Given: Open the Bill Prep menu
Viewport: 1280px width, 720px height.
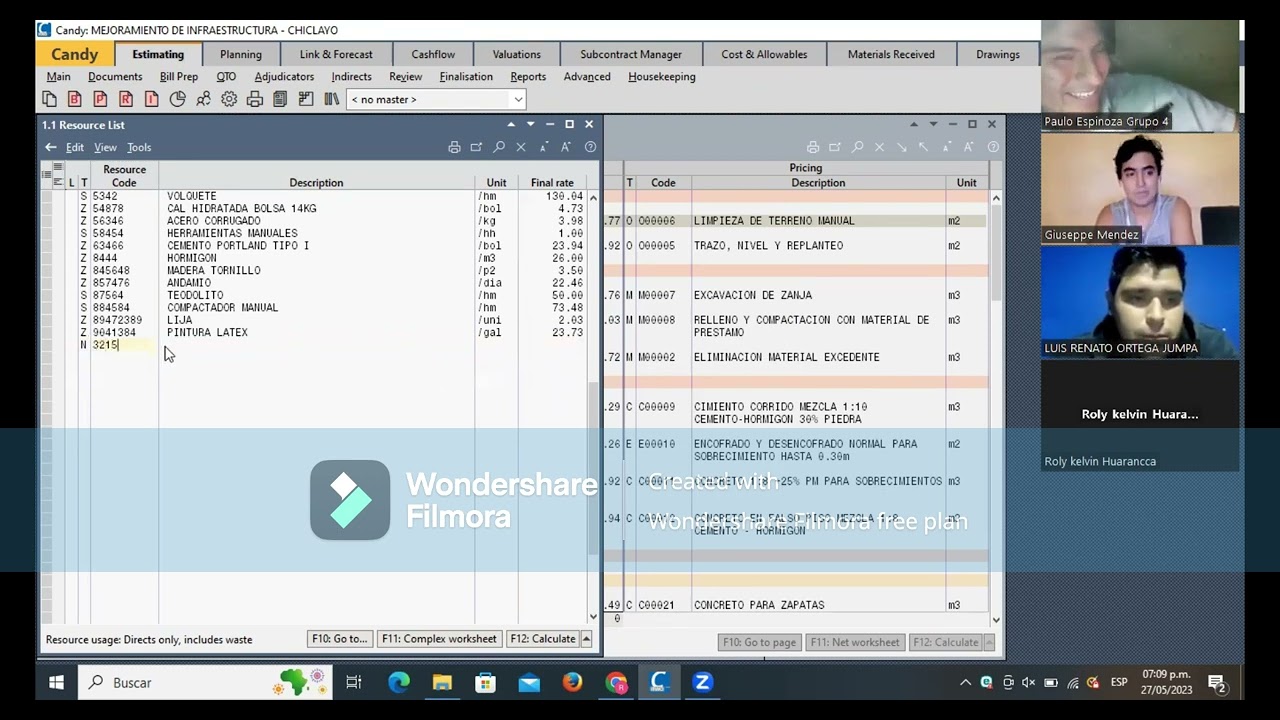Looking at the screenshot, I should click(179, 76).
